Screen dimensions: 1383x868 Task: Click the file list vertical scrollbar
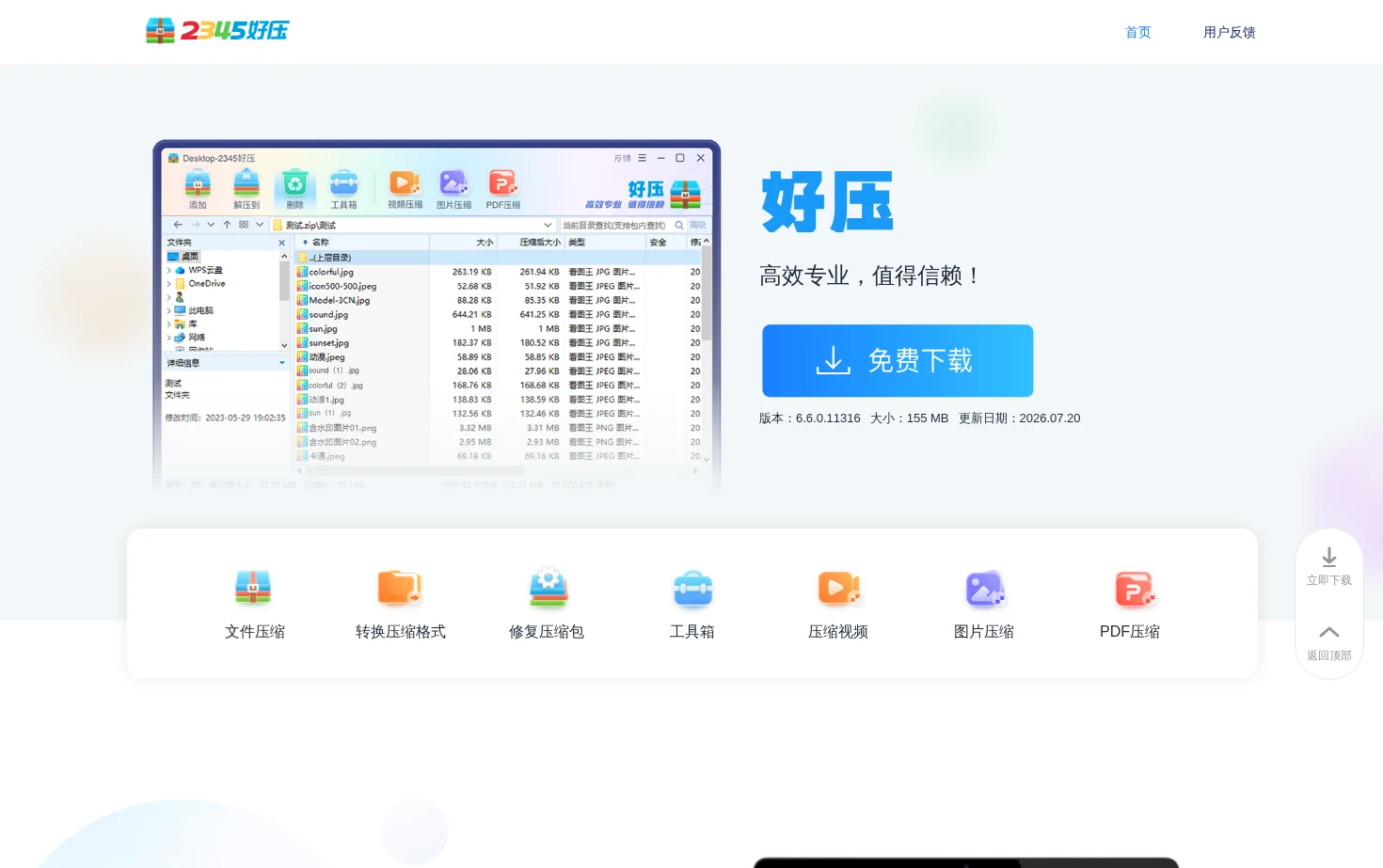(707, 350)
